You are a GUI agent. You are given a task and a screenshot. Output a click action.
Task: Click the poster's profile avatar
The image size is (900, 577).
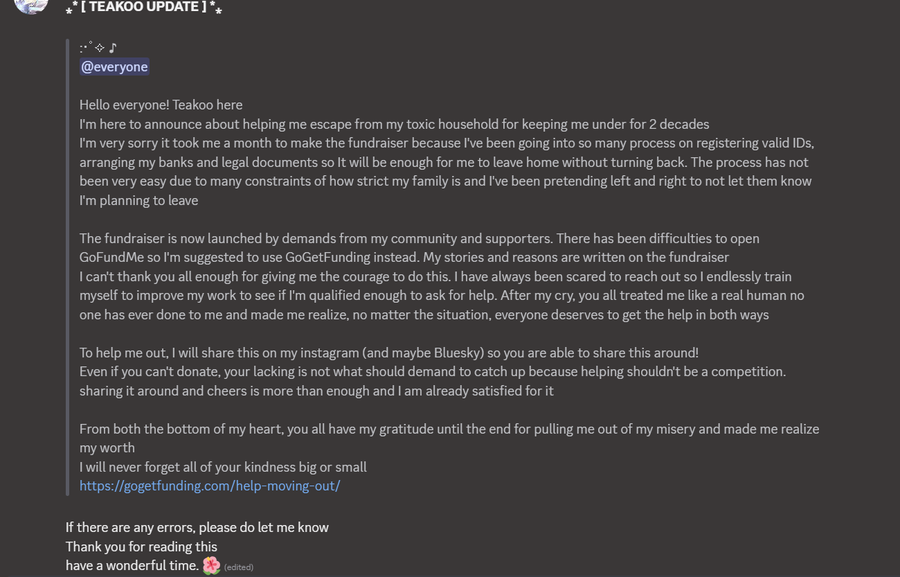pos(31,5)
